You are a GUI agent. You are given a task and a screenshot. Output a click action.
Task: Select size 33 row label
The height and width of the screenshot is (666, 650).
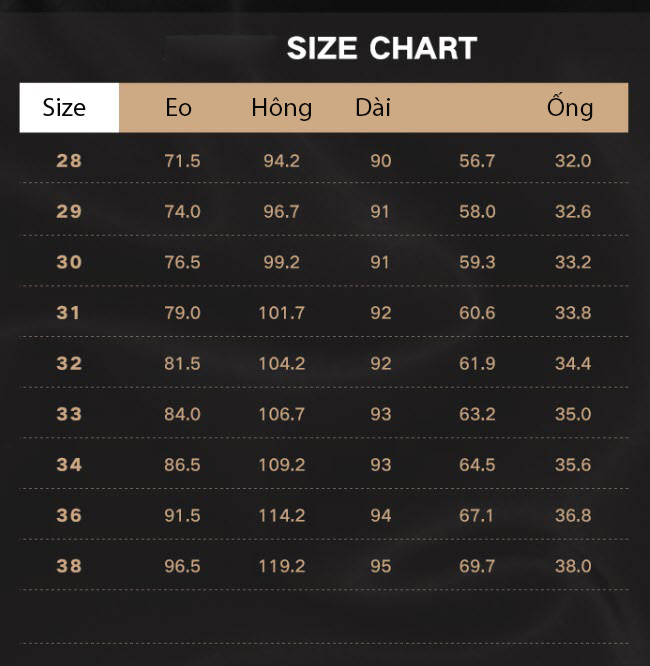tap(69, 414)
